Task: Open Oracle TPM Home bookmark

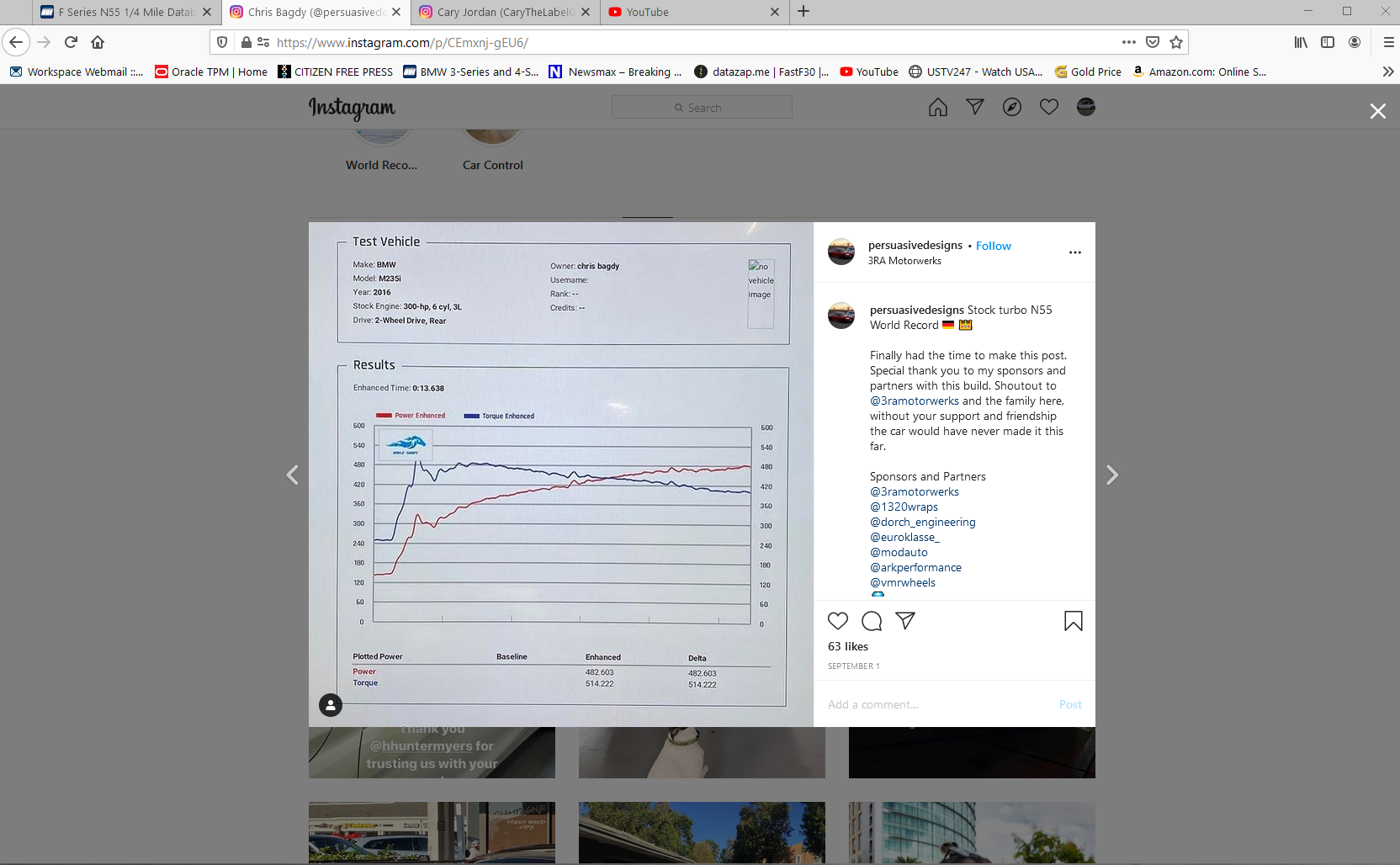Action: tap(211, 72)
